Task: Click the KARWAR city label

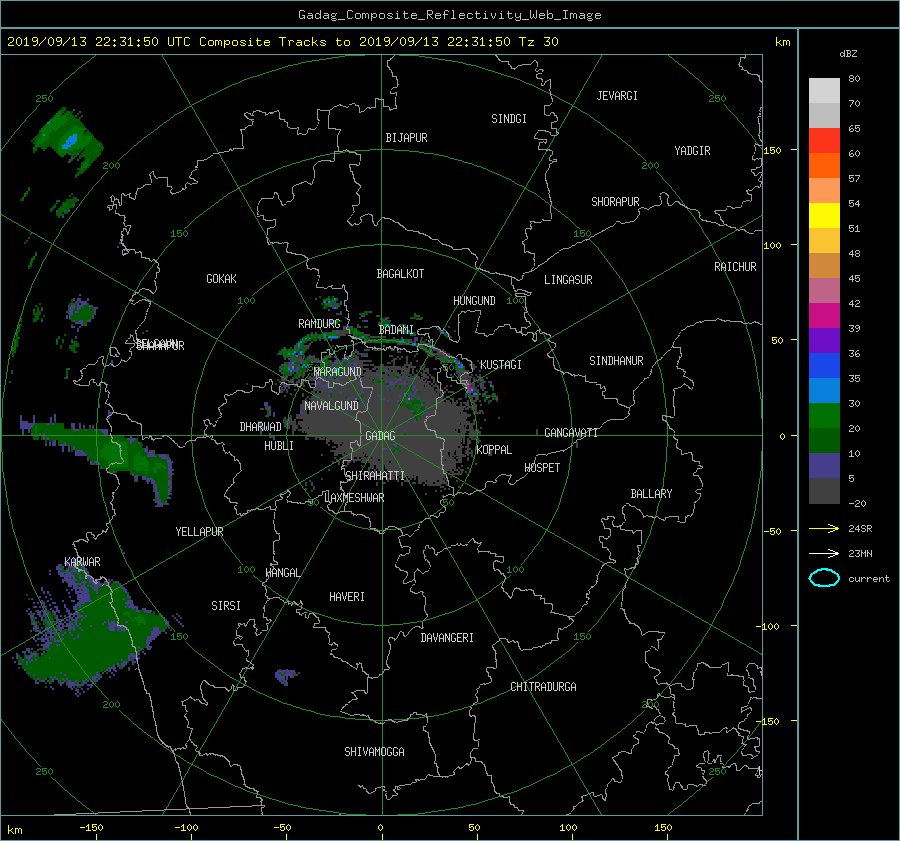Action: pos(82,561)
